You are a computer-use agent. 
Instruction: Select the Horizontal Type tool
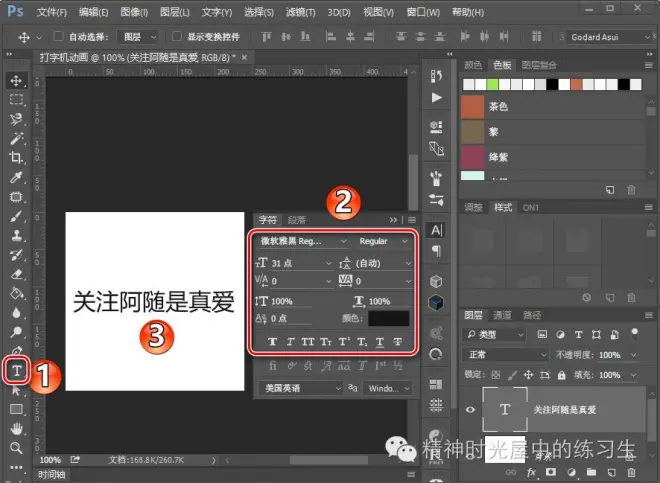pyautogui.click(x=16, y=371)
